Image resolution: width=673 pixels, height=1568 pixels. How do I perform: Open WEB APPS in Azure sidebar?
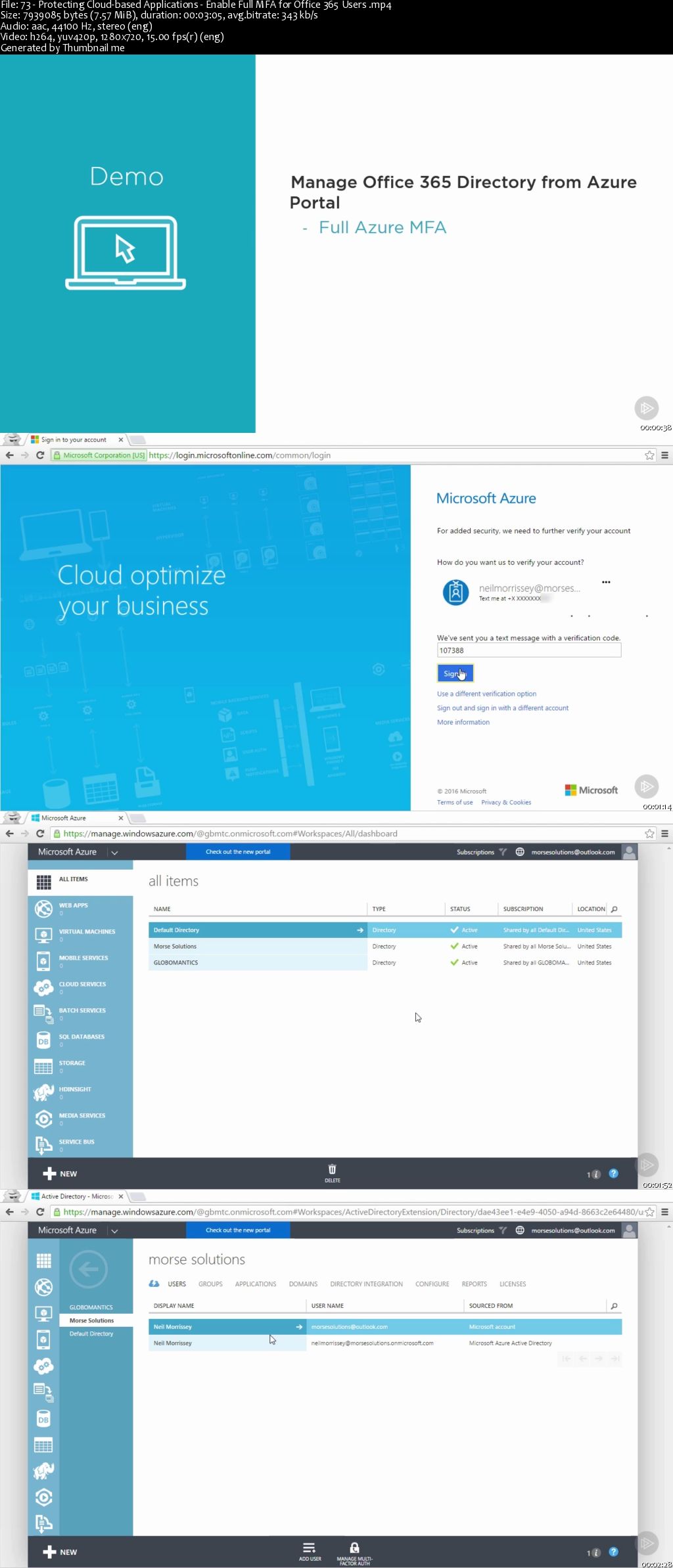[x=80, y=908]
